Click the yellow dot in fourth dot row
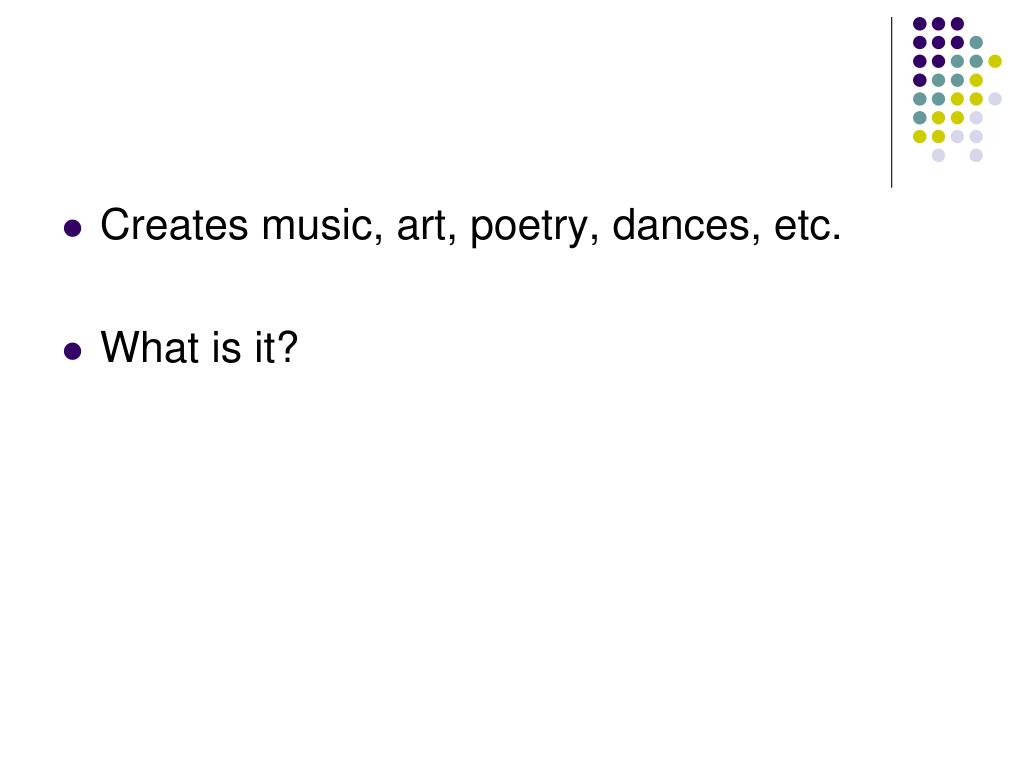 click(976, 80)
